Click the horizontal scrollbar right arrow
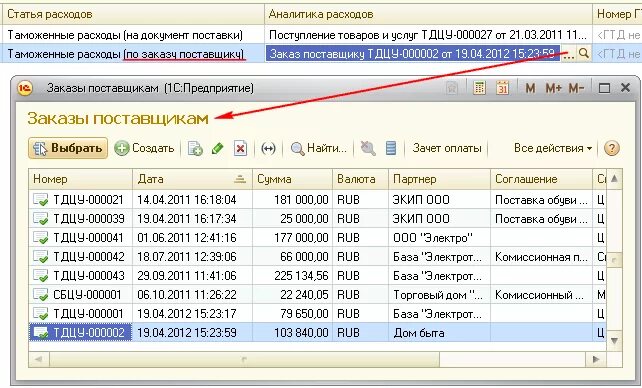This screenshot has width=642, height=388. click(596, 359)
